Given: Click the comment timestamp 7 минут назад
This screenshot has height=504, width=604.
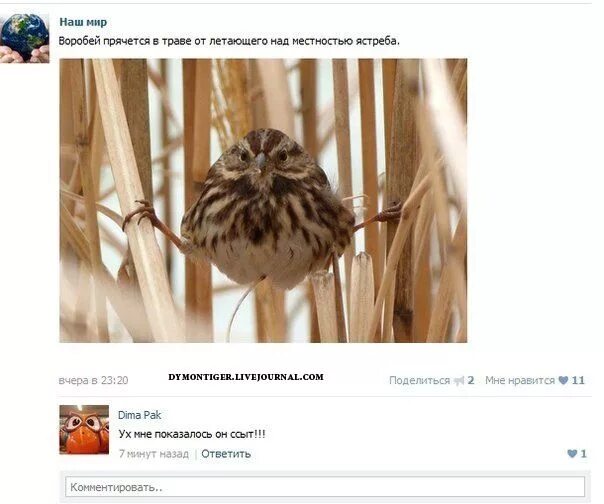Looking at the screenshot, I should click(154, 454).
